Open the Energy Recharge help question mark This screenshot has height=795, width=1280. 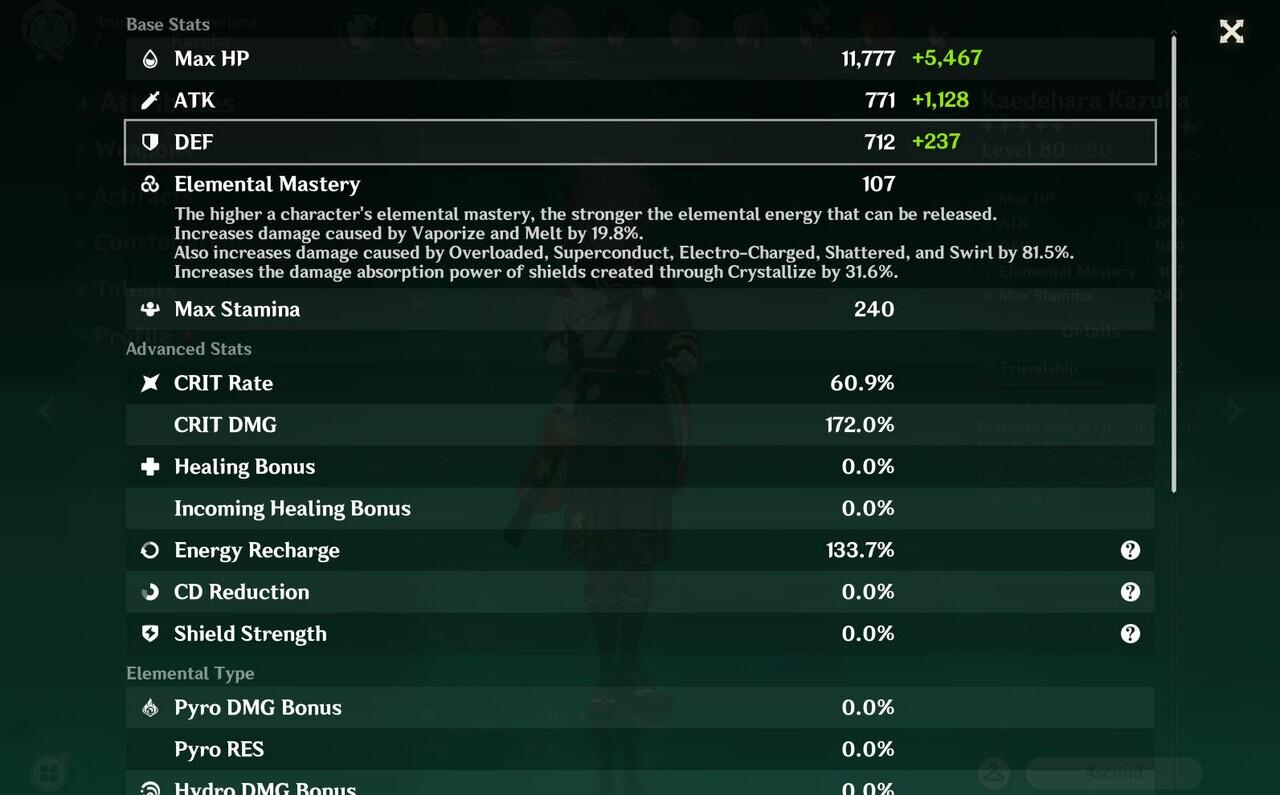[1130, 550]
